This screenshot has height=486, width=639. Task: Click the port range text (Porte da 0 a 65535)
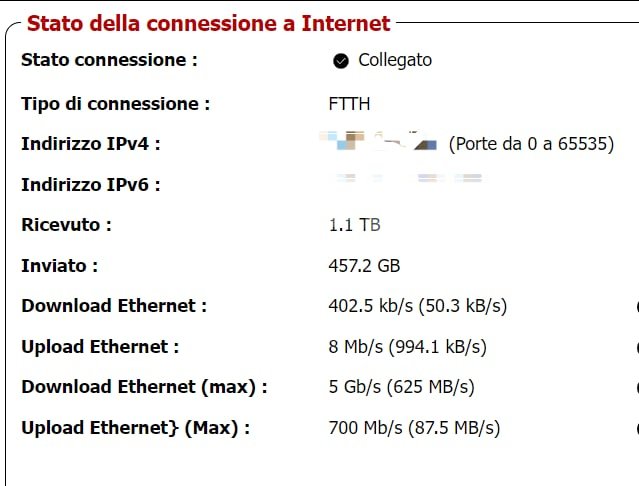531,144
